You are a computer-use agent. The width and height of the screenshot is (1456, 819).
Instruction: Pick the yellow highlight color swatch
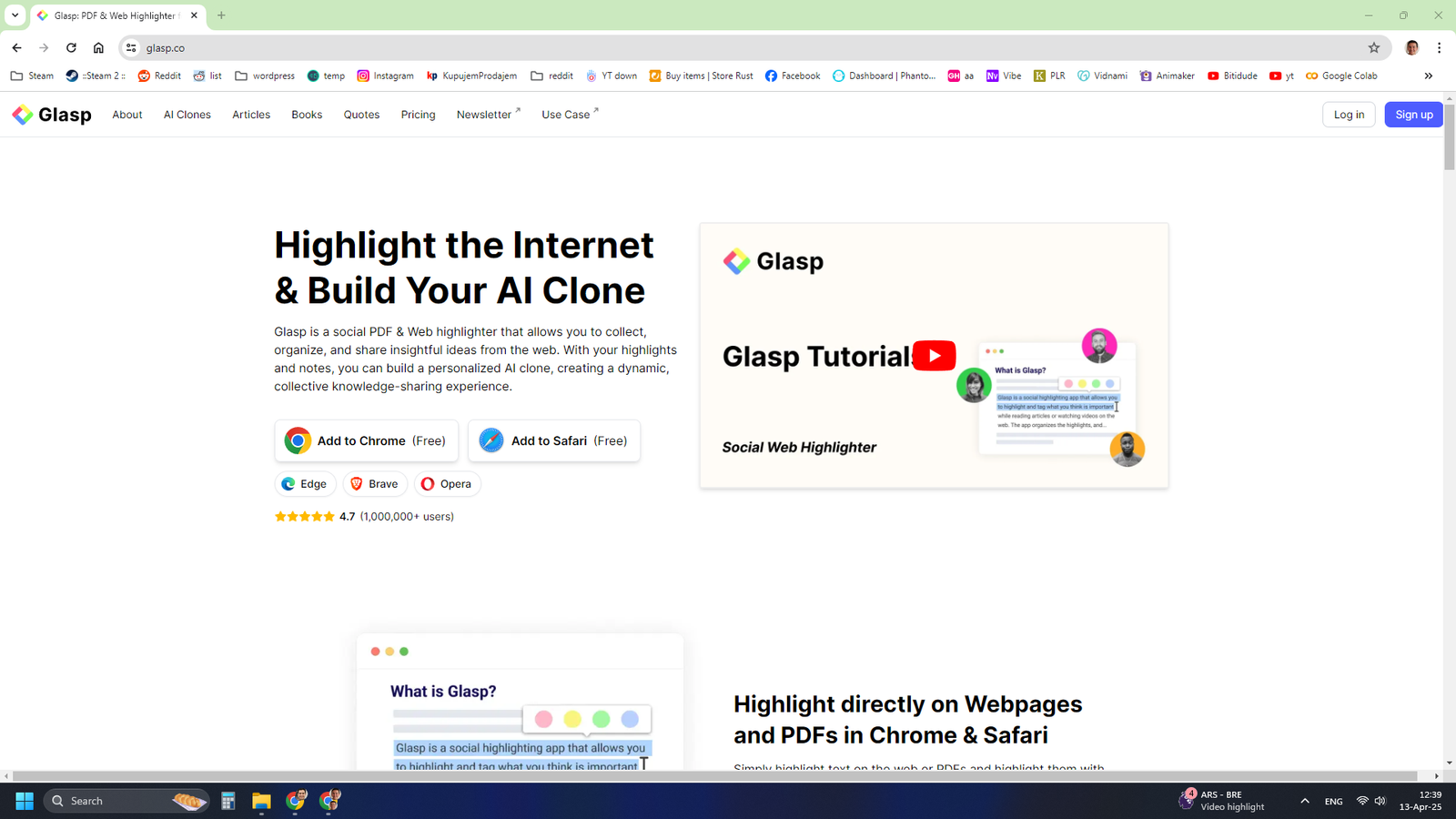[x=572, y=719]
